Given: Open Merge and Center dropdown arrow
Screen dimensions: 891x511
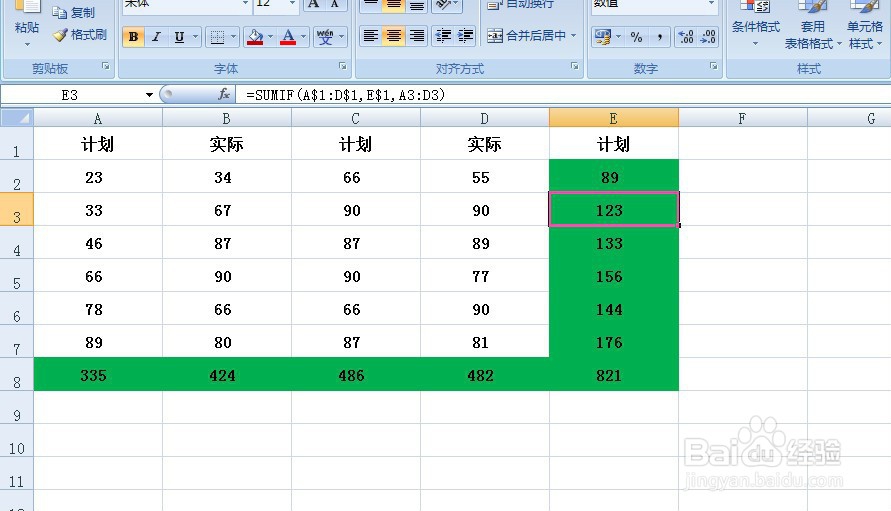Looking at the screenshot, I should (574, 36).
